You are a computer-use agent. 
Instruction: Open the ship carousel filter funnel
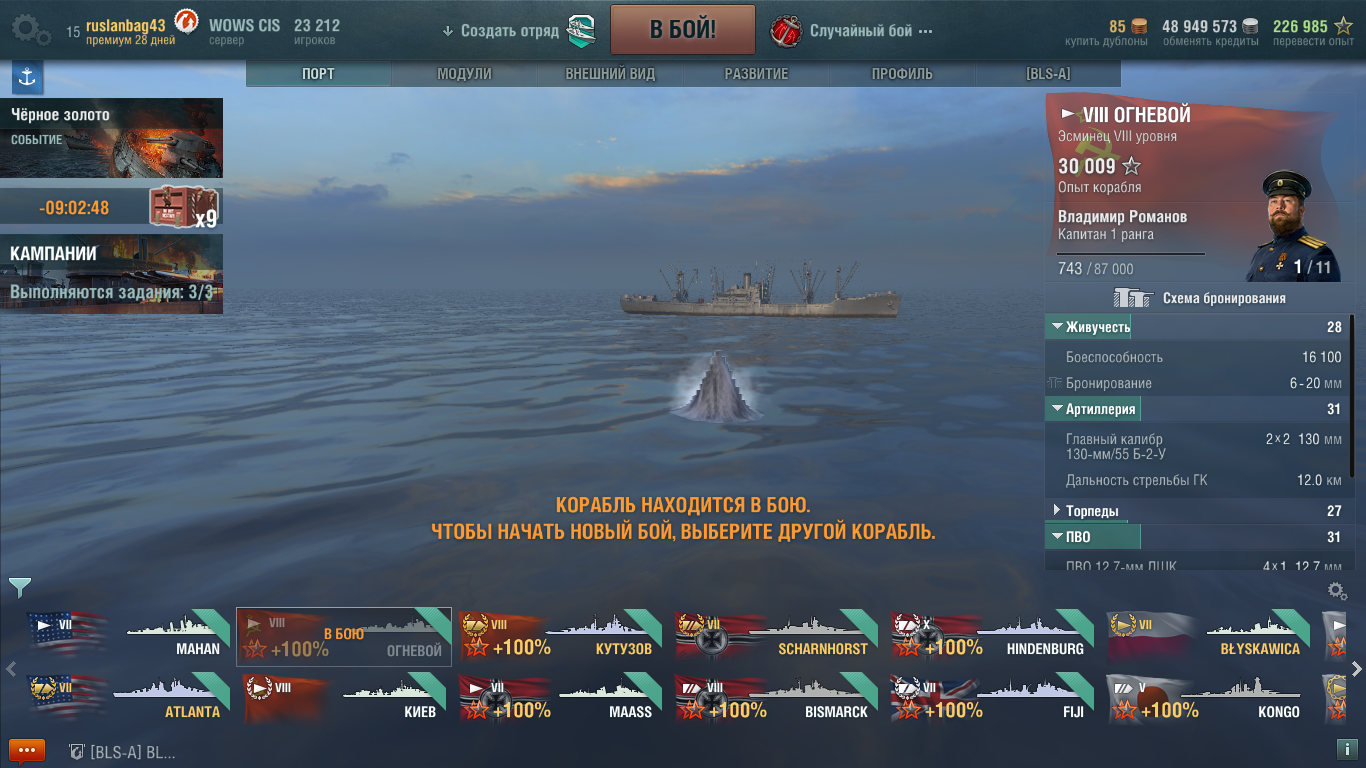(x=19, y=587)
